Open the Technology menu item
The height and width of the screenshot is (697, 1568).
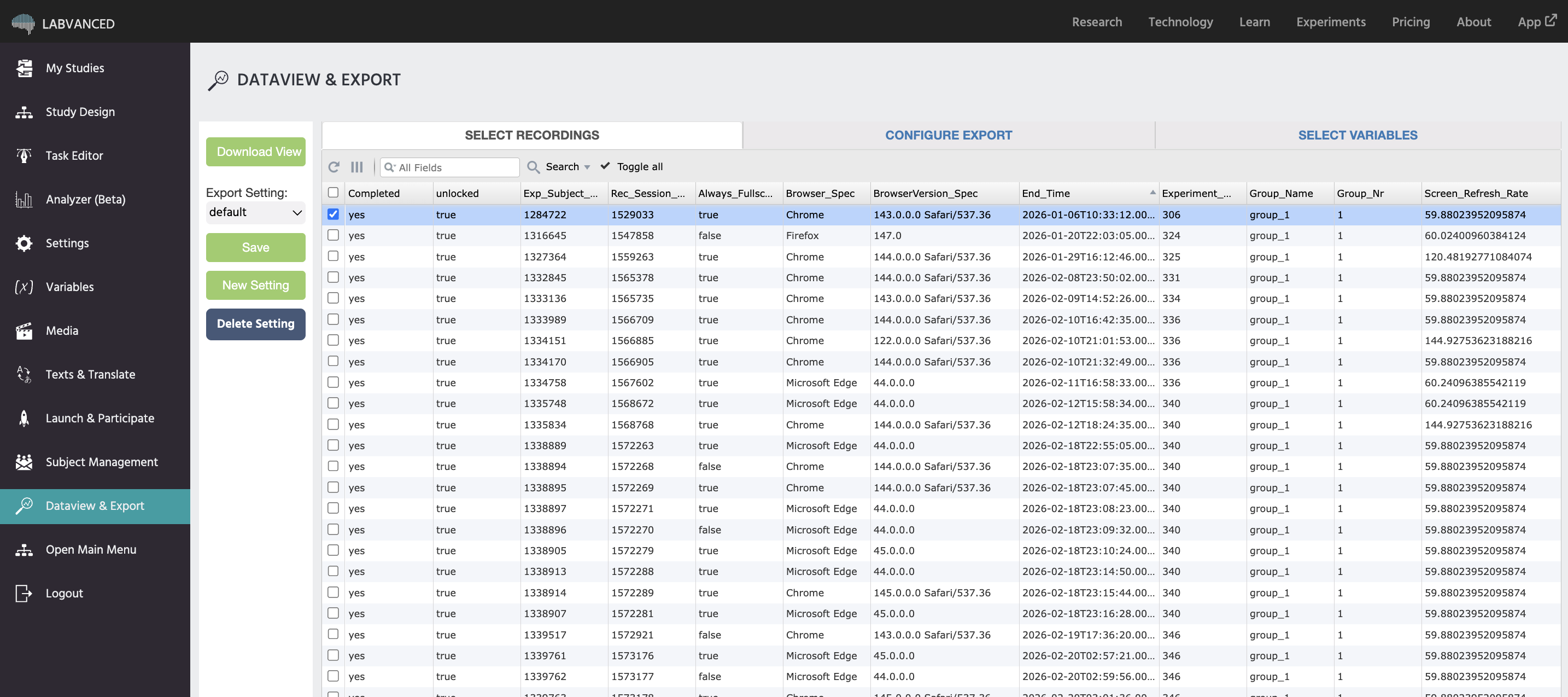(1180, 22)
